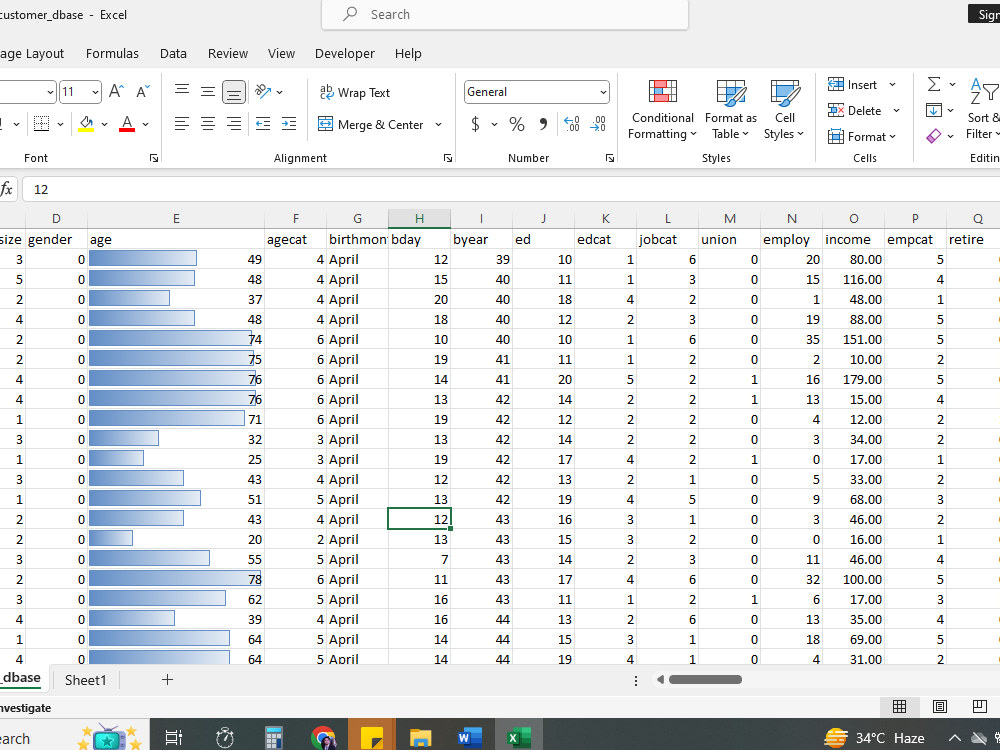1000x750 pixels.
Task: Switch to Page Layout view
Action: click(939, 706)
